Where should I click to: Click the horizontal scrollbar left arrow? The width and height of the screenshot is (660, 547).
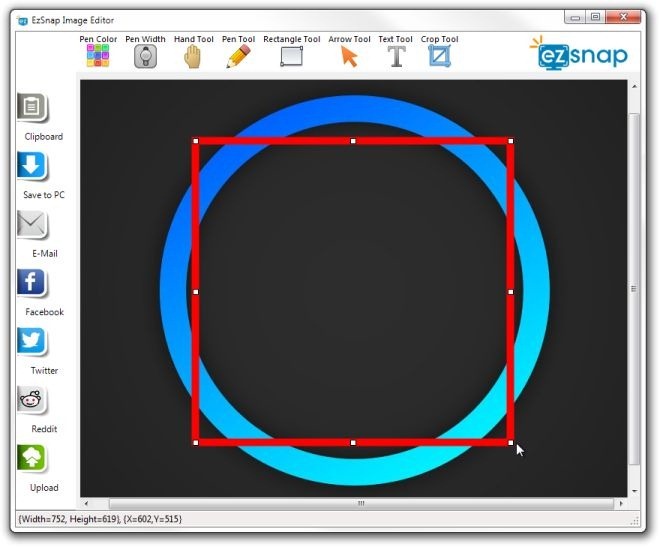pos(86,503)
